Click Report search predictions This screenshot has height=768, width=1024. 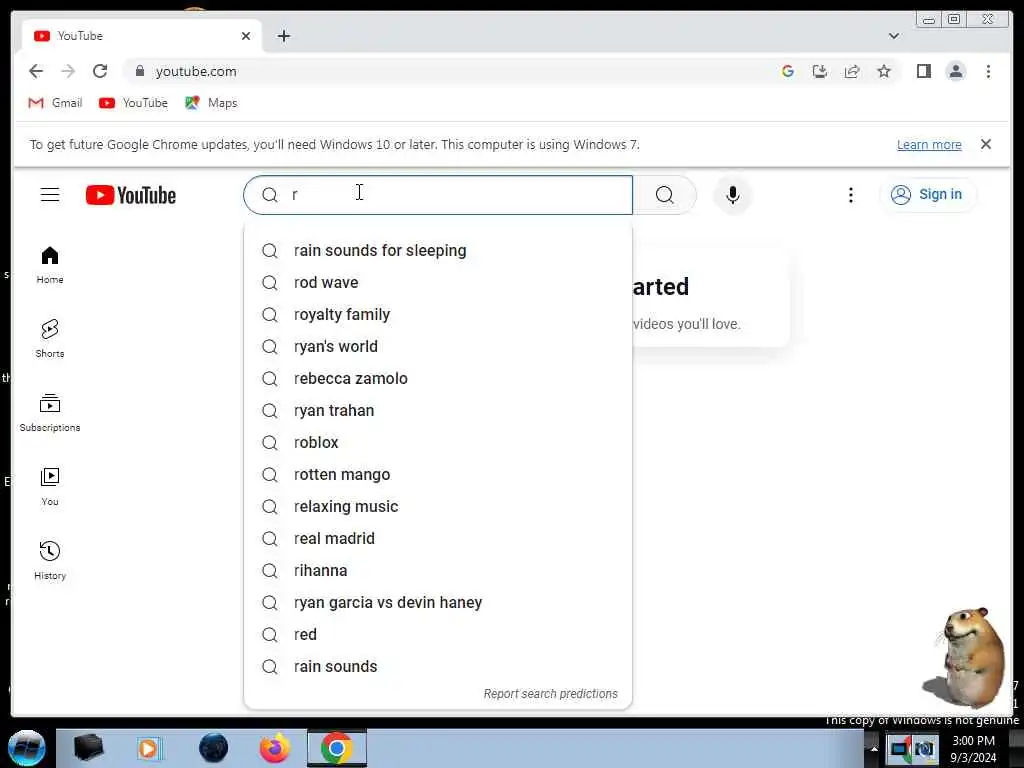550,694
